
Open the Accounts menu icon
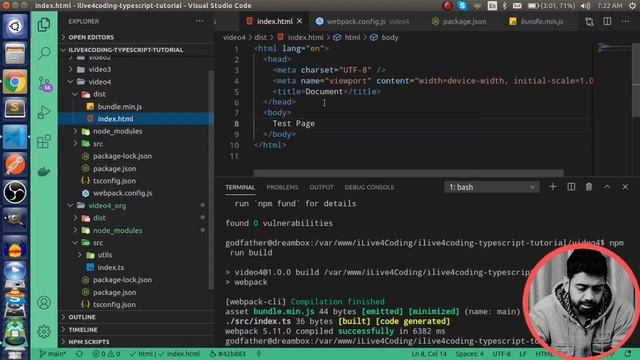coord(44,303)
